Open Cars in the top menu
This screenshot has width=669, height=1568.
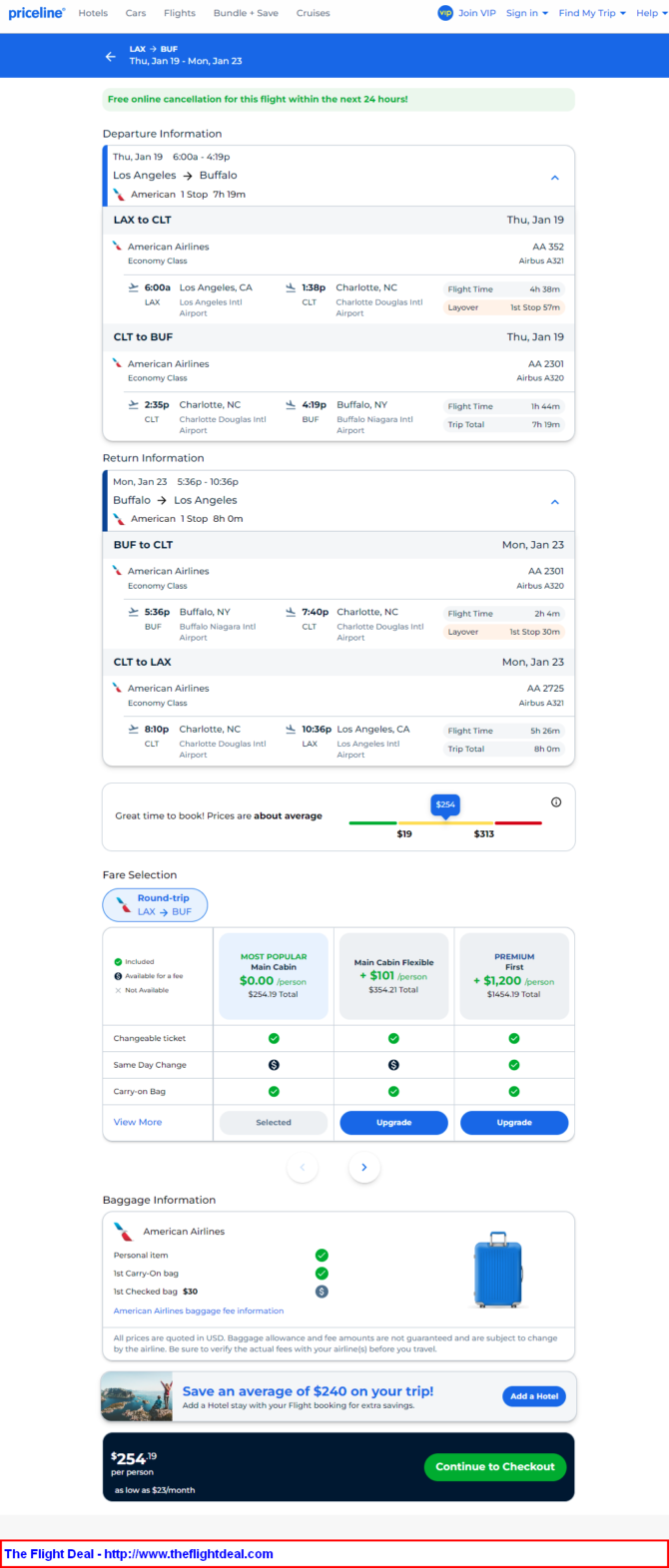pos(136,13)
